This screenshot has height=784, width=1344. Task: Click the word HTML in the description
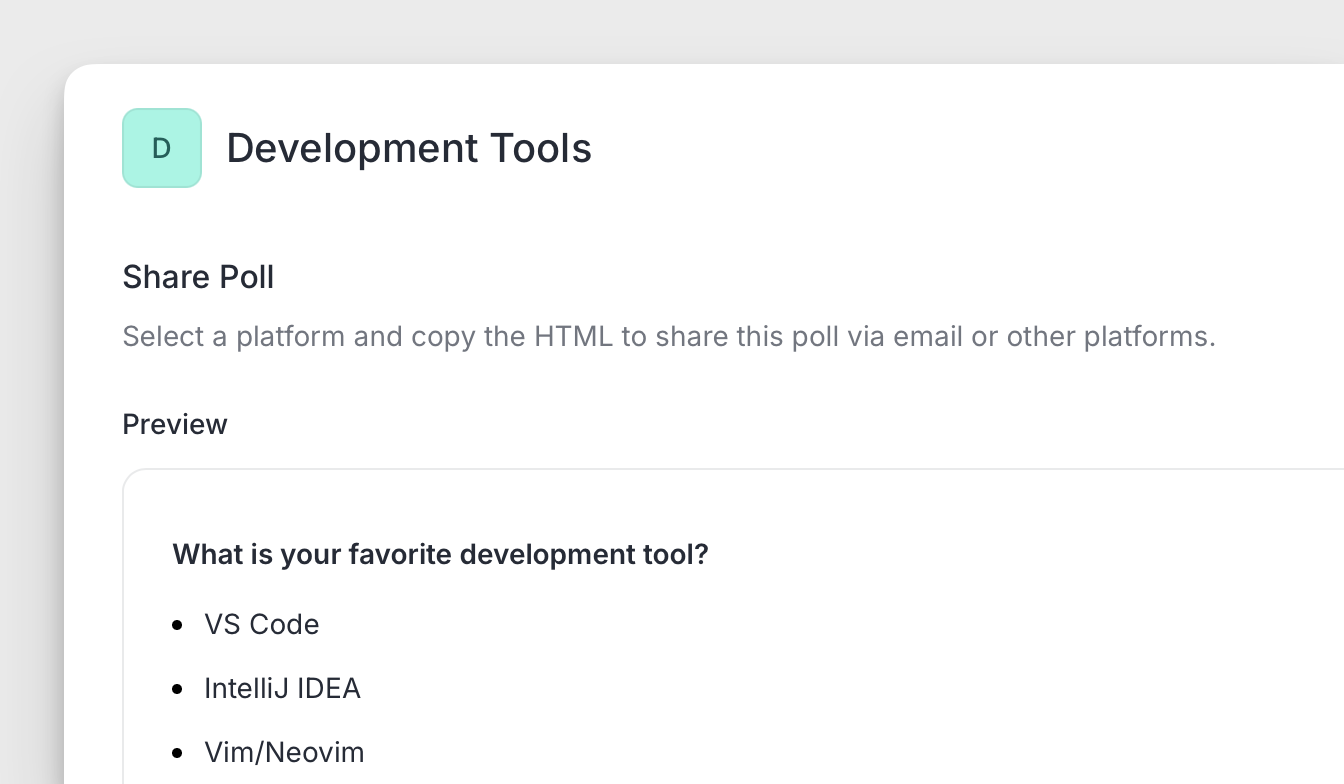coord(573,336)
